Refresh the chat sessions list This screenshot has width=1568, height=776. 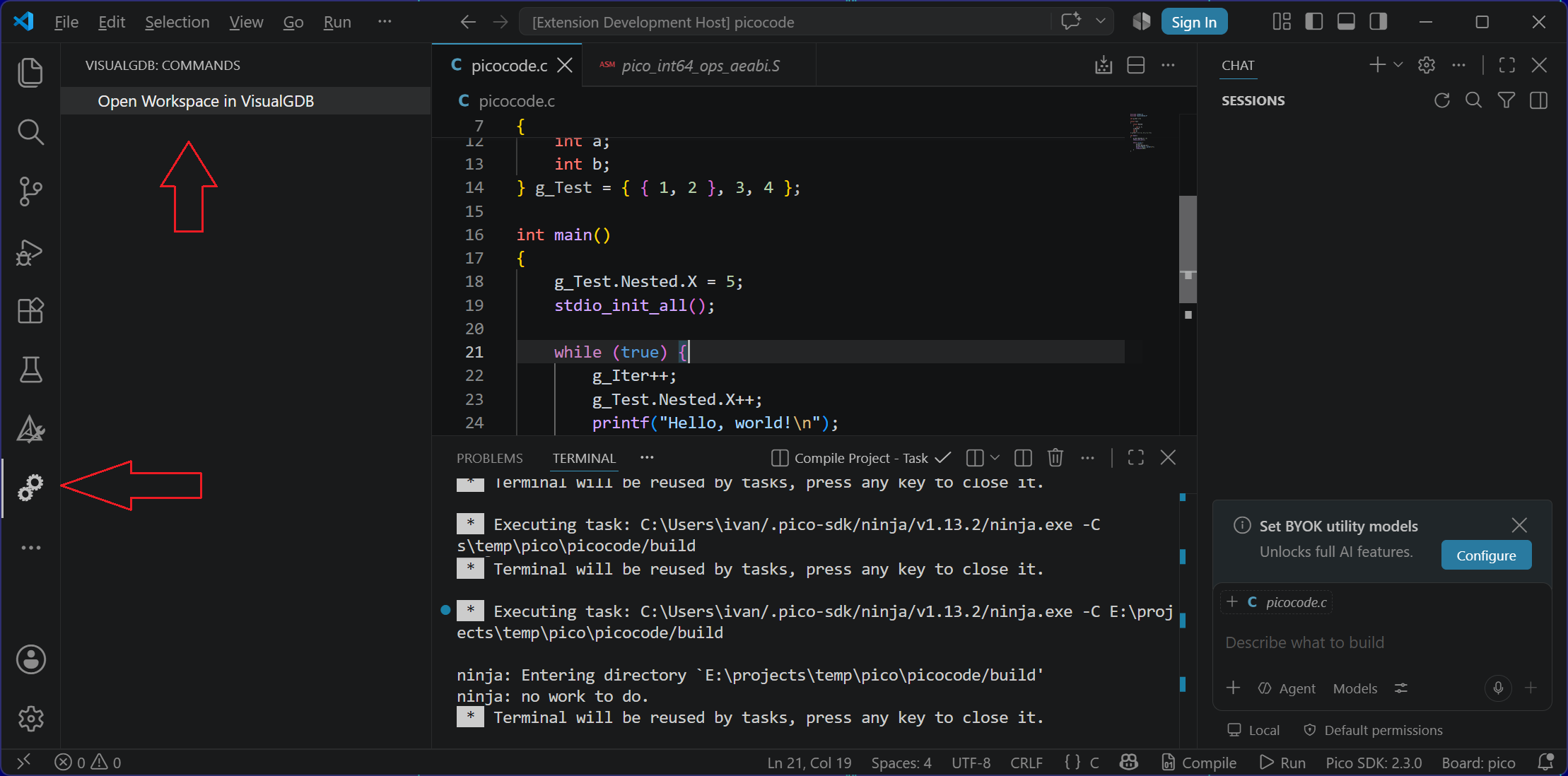(1442, 100)
